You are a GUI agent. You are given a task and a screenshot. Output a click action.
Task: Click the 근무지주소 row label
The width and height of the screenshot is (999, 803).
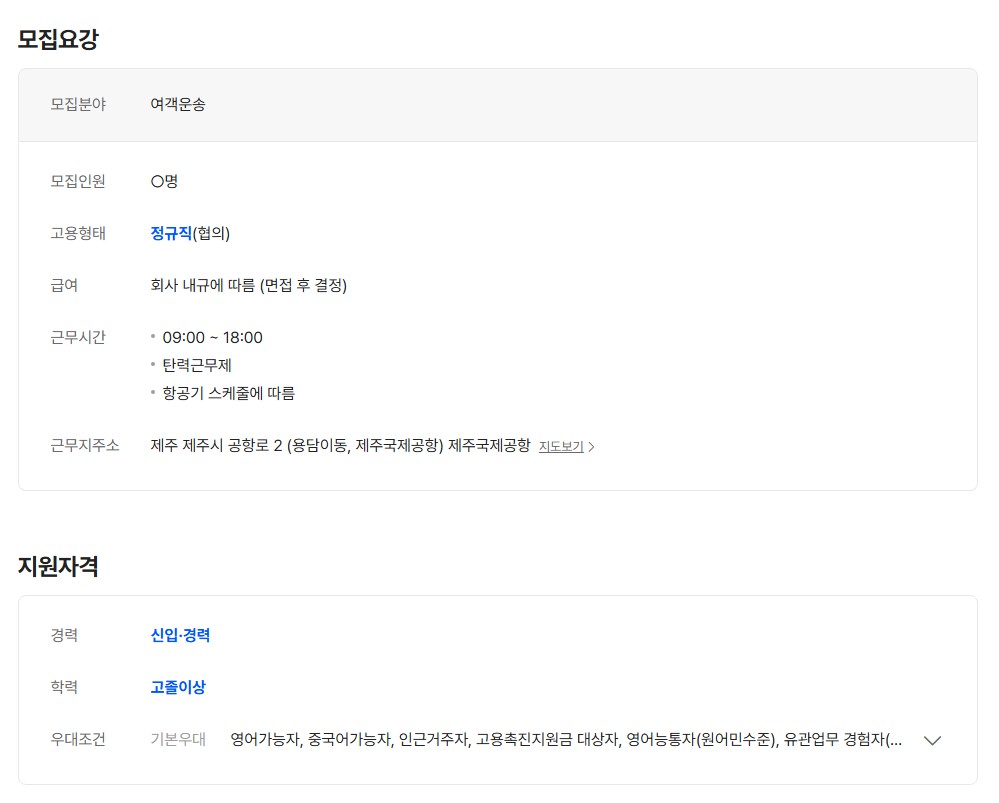(85, 446)
